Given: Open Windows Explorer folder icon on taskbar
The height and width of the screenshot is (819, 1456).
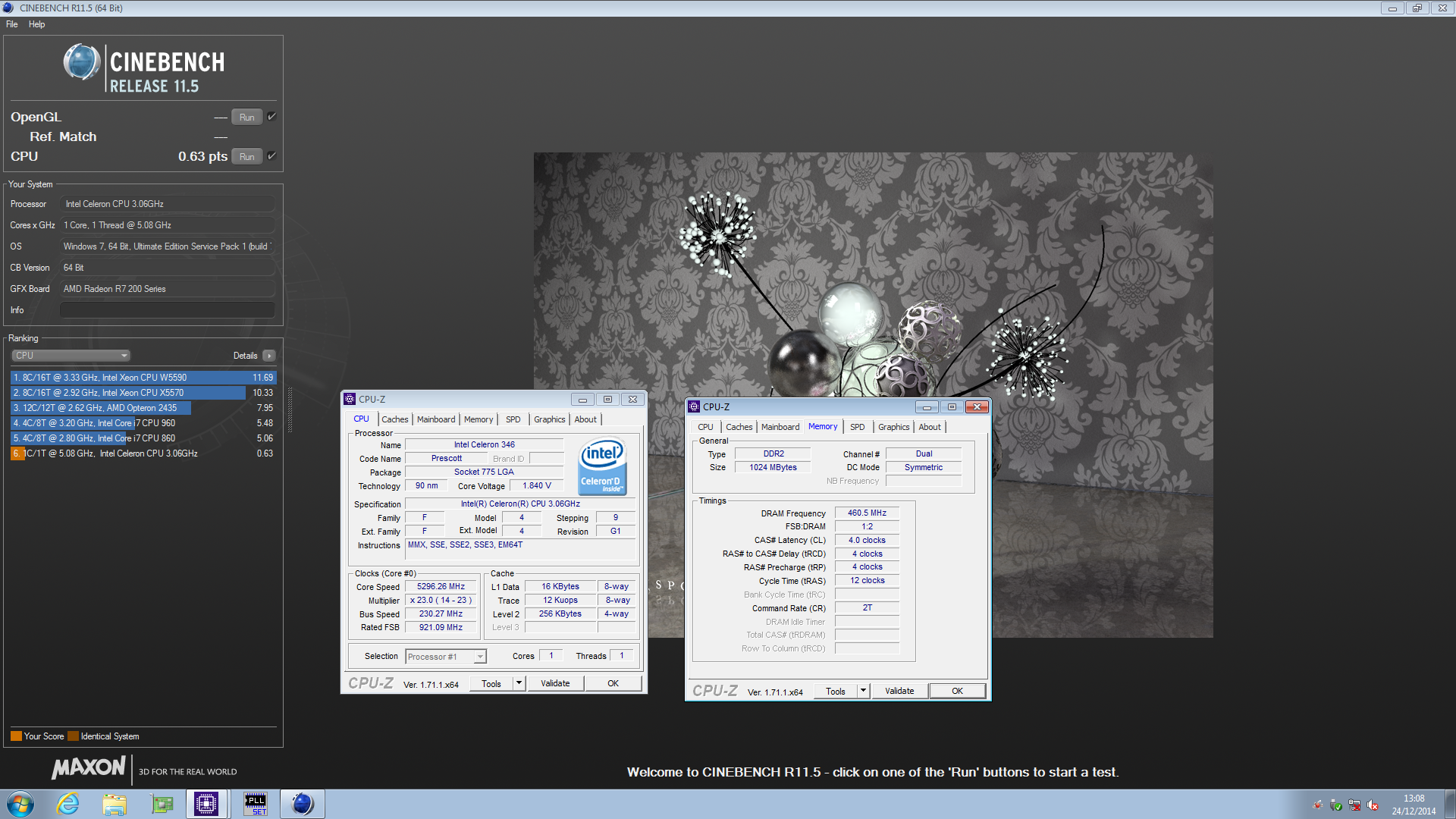Looking at the screenshot, I should point(115,804).
